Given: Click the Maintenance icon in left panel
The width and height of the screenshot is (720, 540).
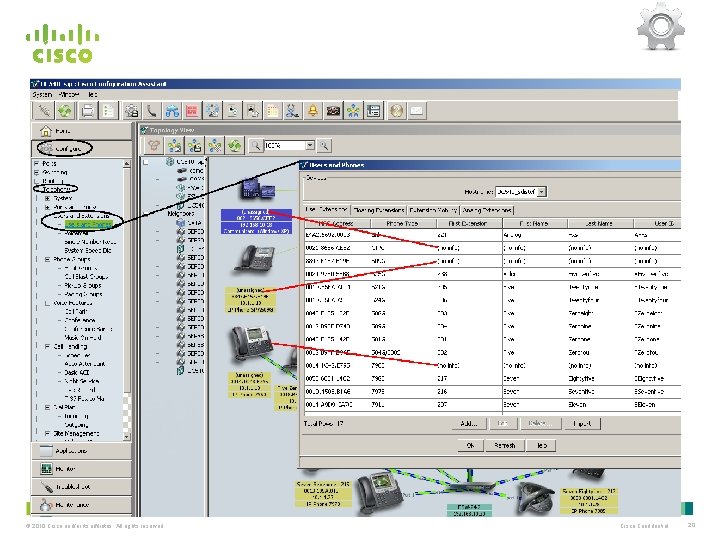Looking at the screenshot, I should 45,505.
